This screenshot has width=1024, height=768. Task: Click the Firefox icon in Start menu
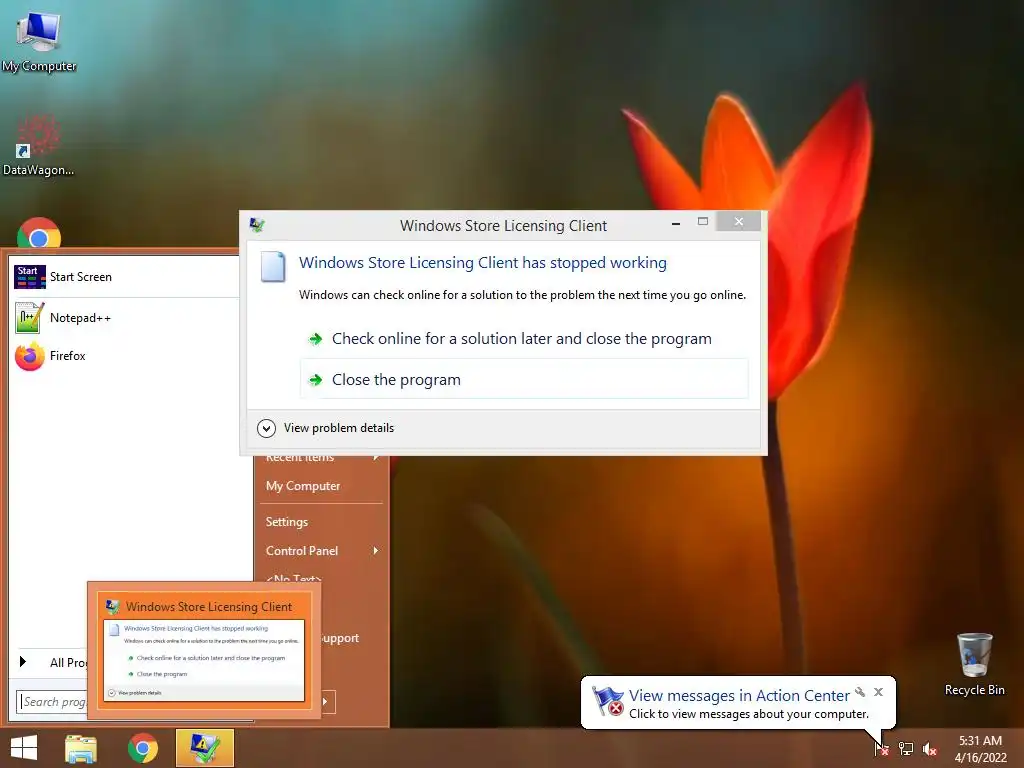click(x=29, y=356)
